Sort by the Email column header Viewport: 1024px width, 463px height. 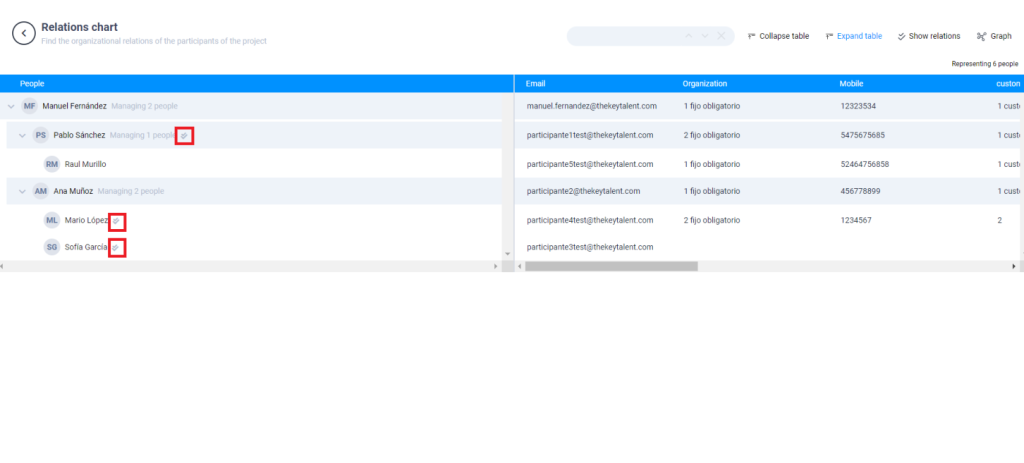[x=536, y=84]
